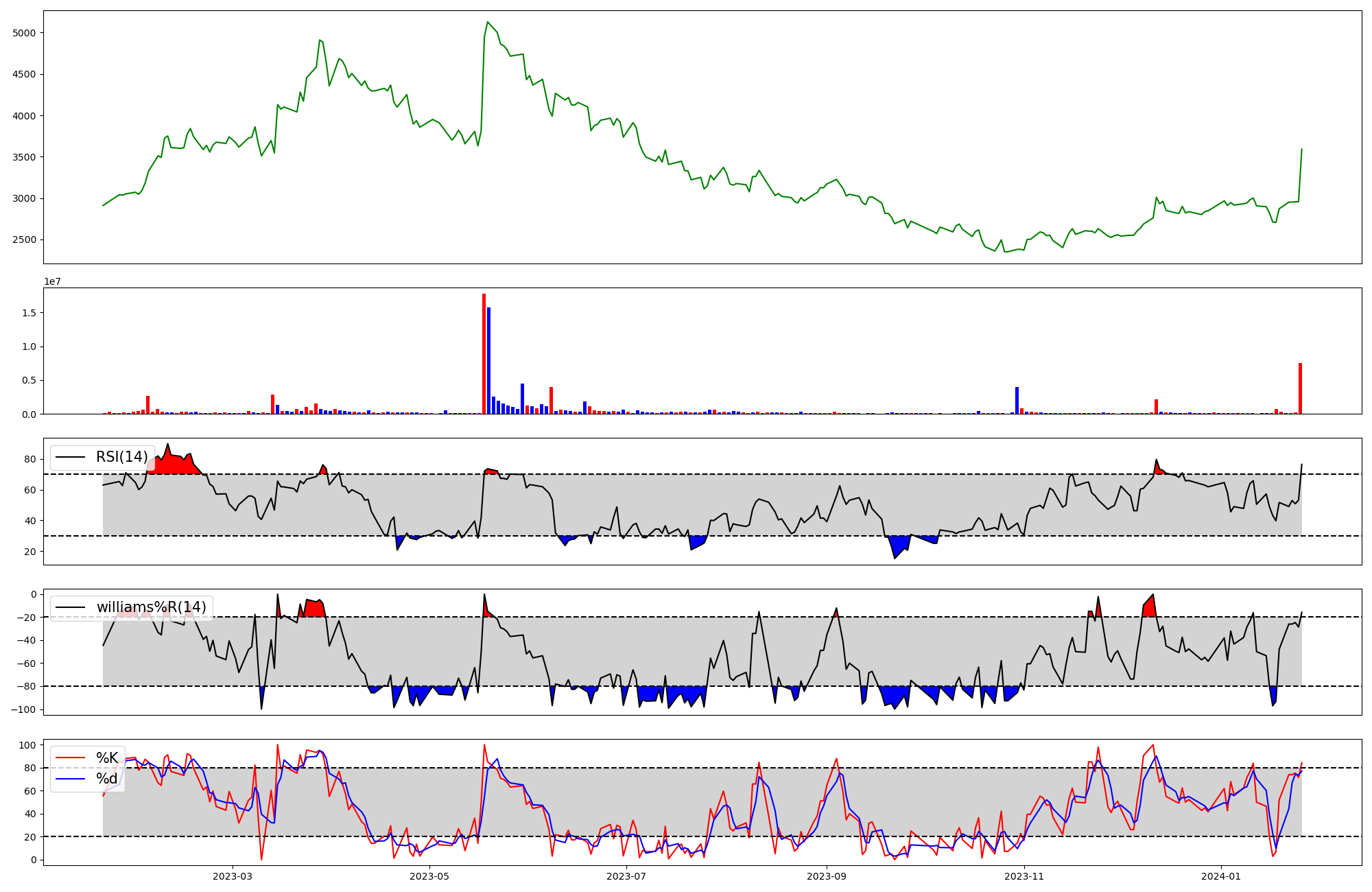Click the tallest red volume bar
1372x892 pixels.
point(484,353)
